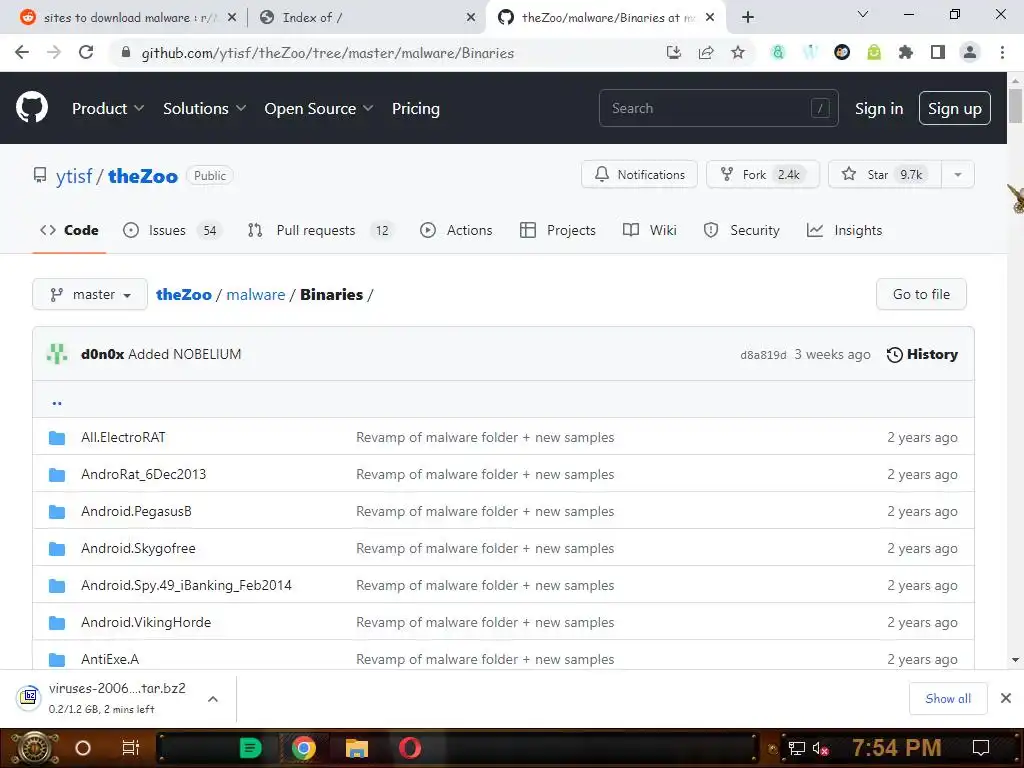
Task: Open the green notes app on the taskbar
Action: click(x=250, y=748)
